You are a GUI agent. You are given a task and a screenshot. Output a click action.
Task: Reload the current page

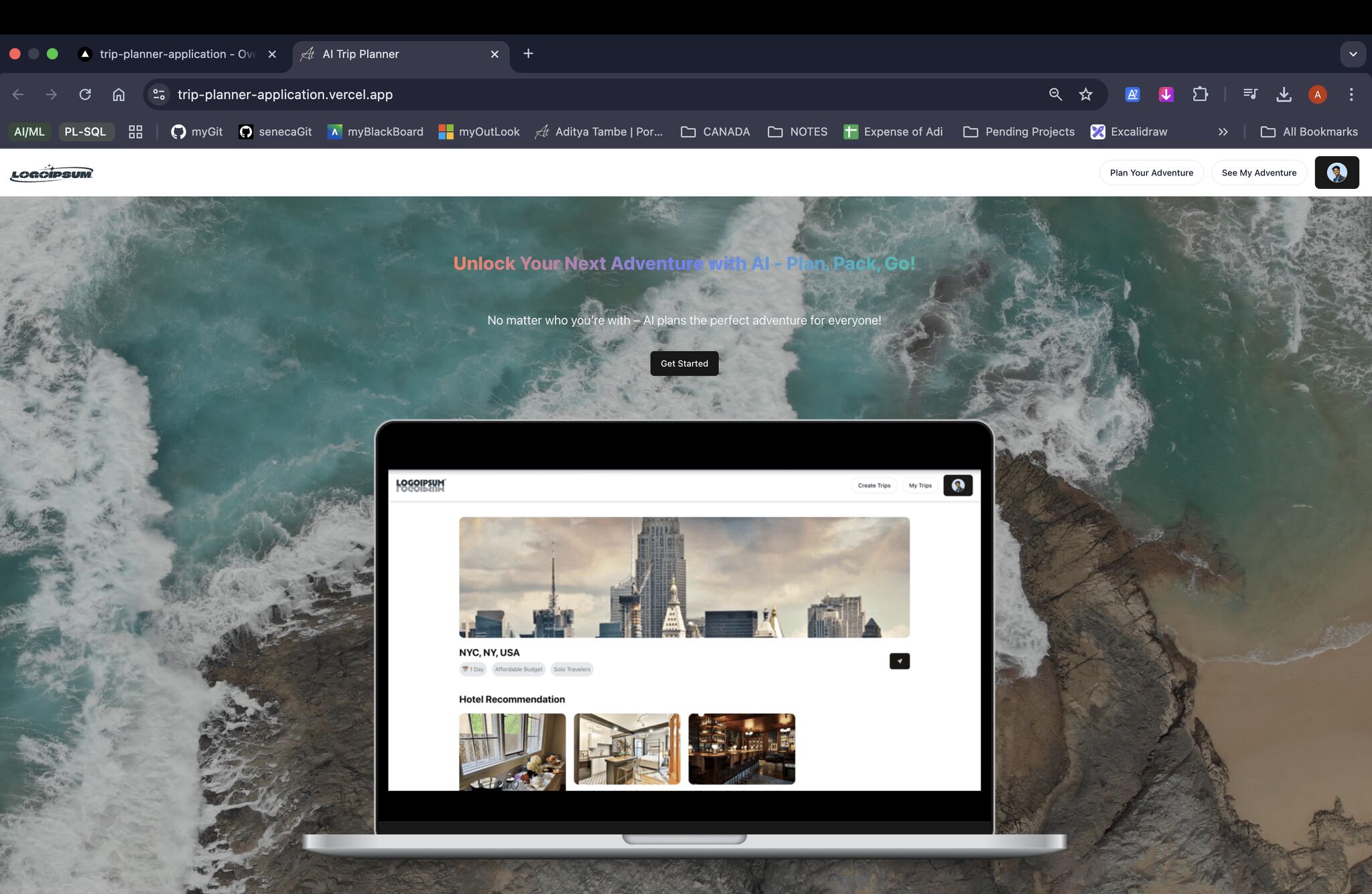(x=85, y=94)
